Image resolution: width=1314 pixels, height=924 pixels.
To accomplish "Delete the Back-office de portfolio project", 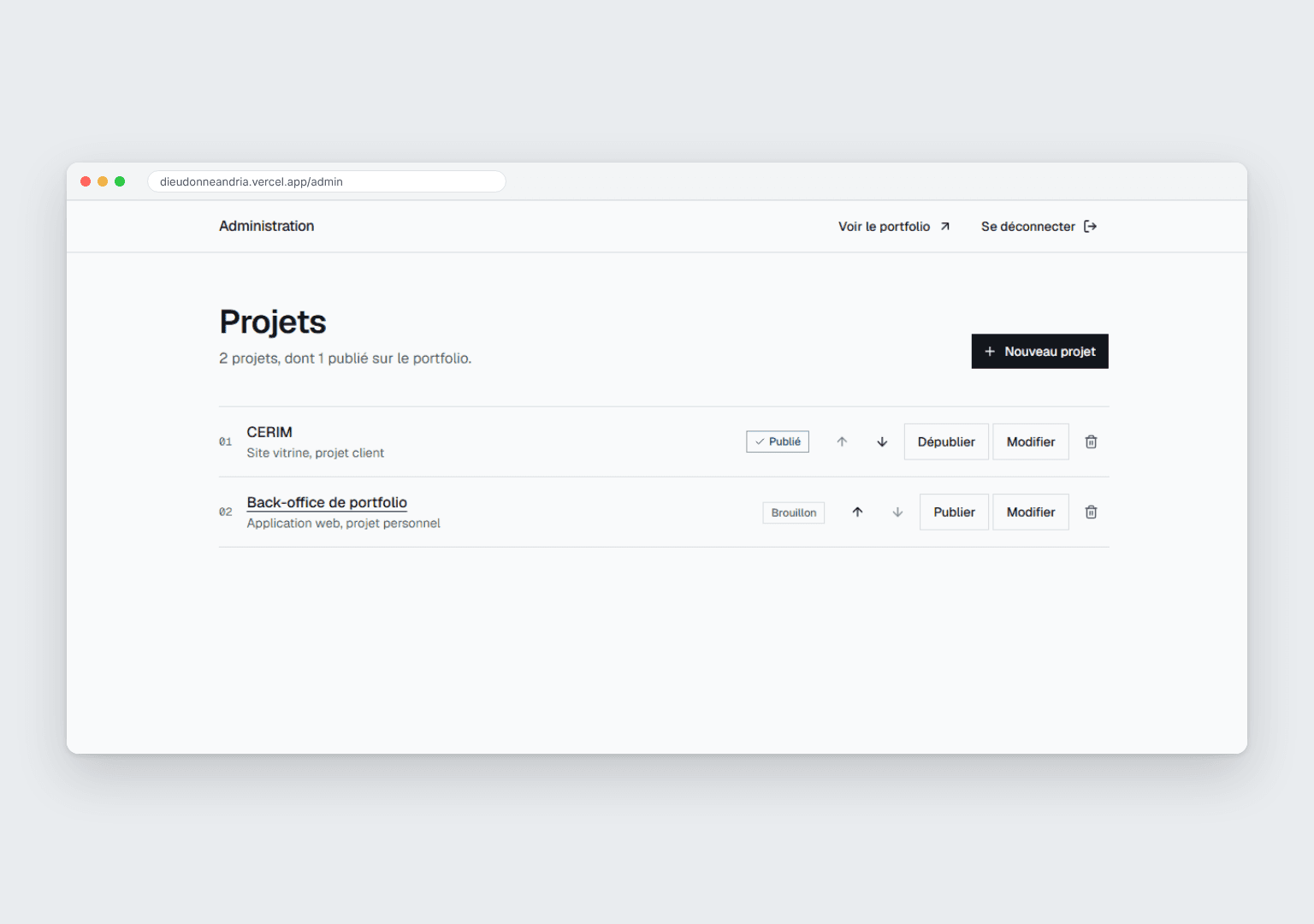I will pos(1091,512).
